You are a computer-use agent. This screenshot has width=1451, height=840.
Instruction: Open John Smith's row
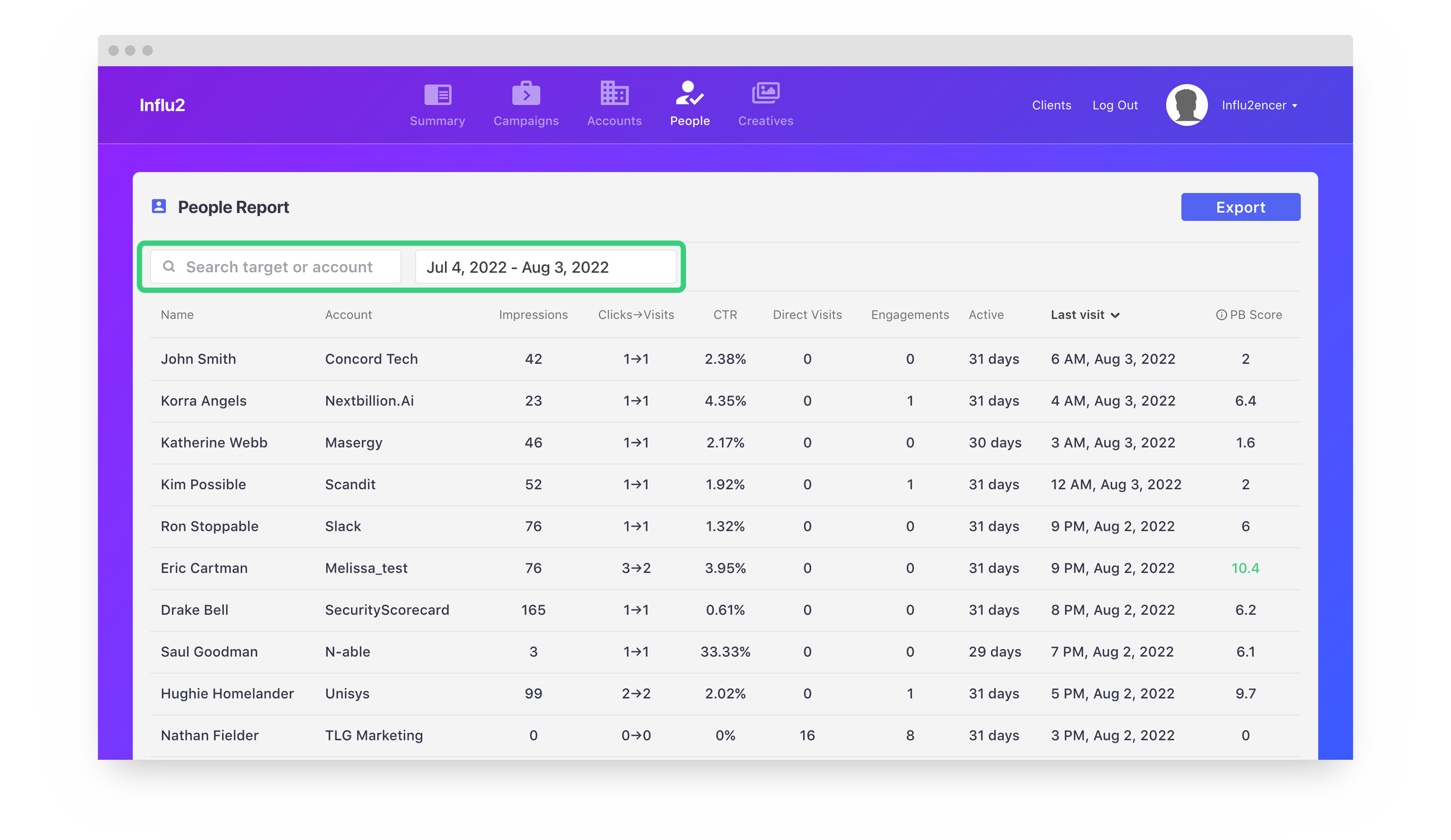tap(198, 359)
